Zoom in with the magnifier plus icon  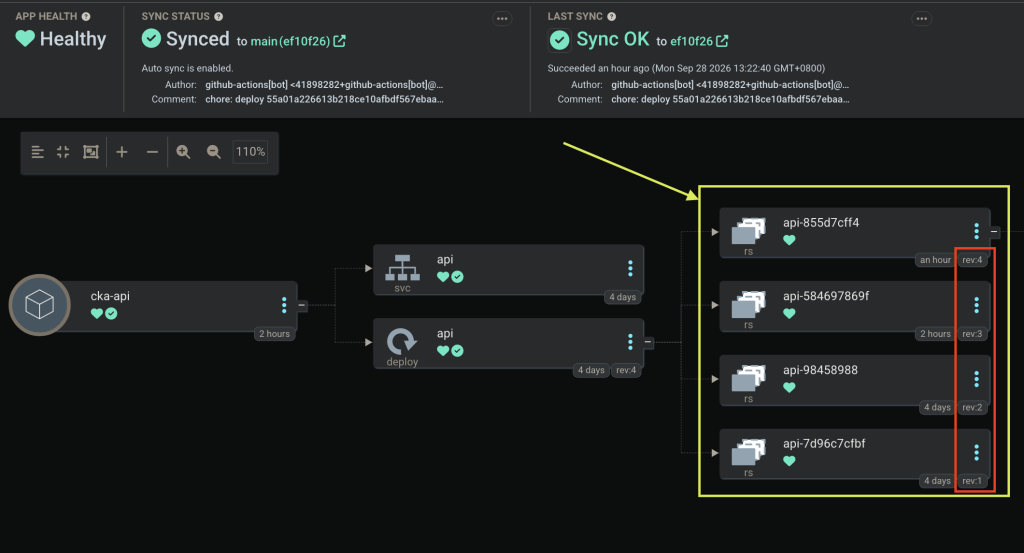(183, 152)
